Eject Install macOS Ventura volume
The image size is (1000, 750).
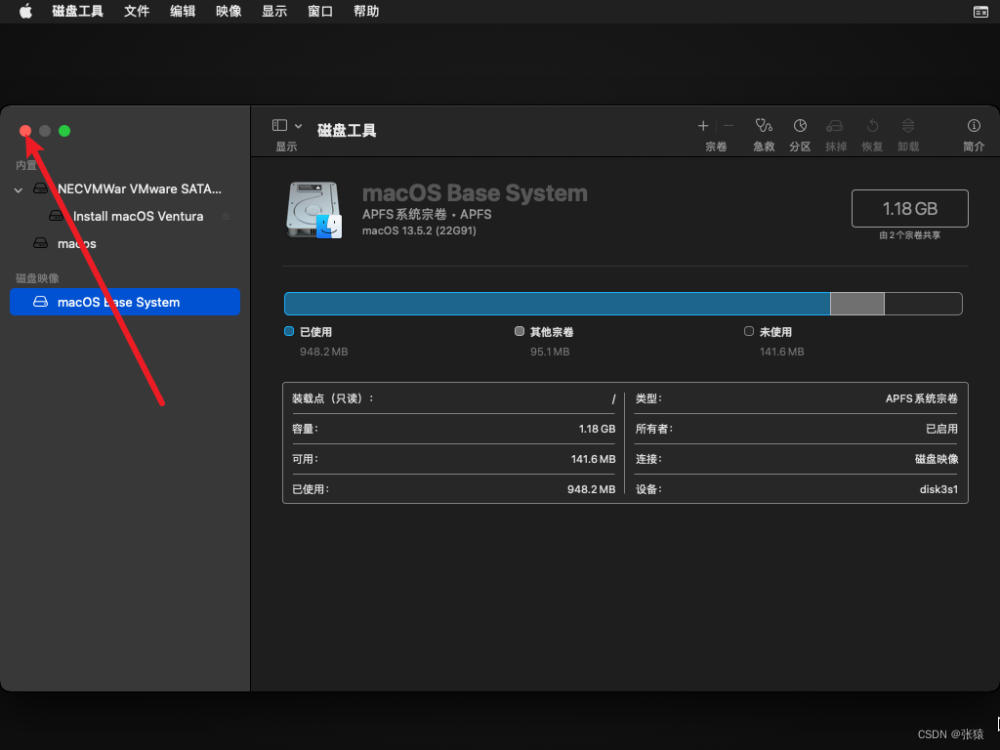tap(226, 216)
